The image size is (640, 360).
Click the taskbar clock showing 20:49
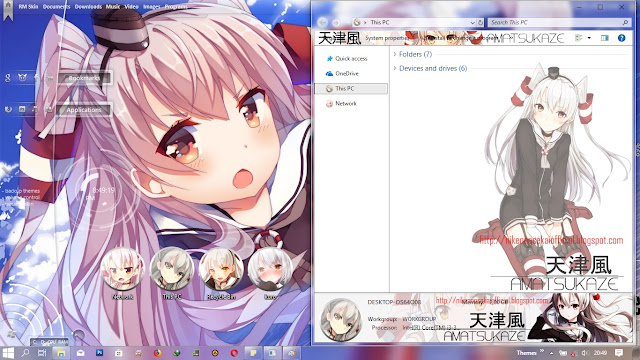600,353
